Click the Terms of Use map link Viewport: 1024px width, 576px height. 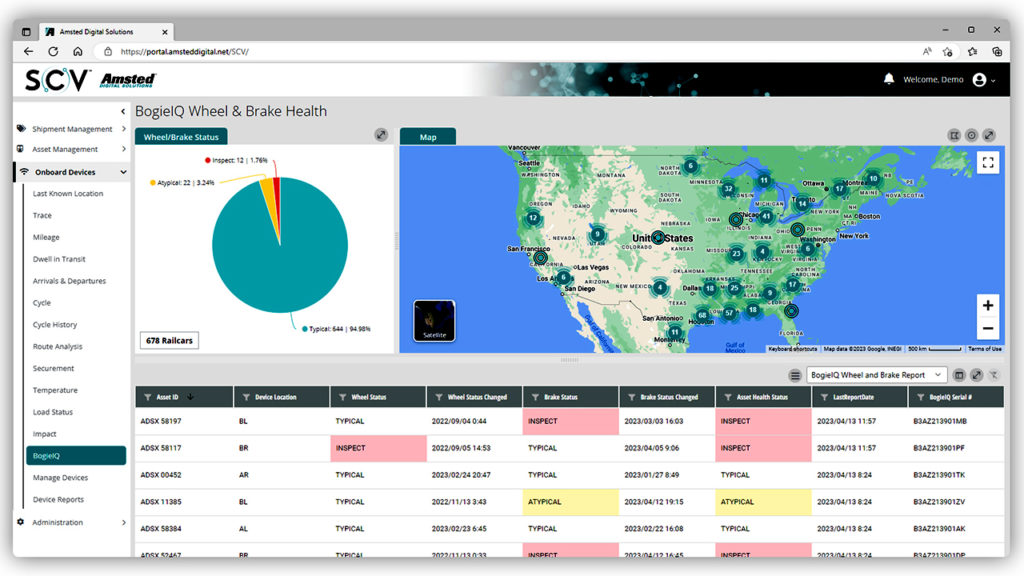(984, 349)
